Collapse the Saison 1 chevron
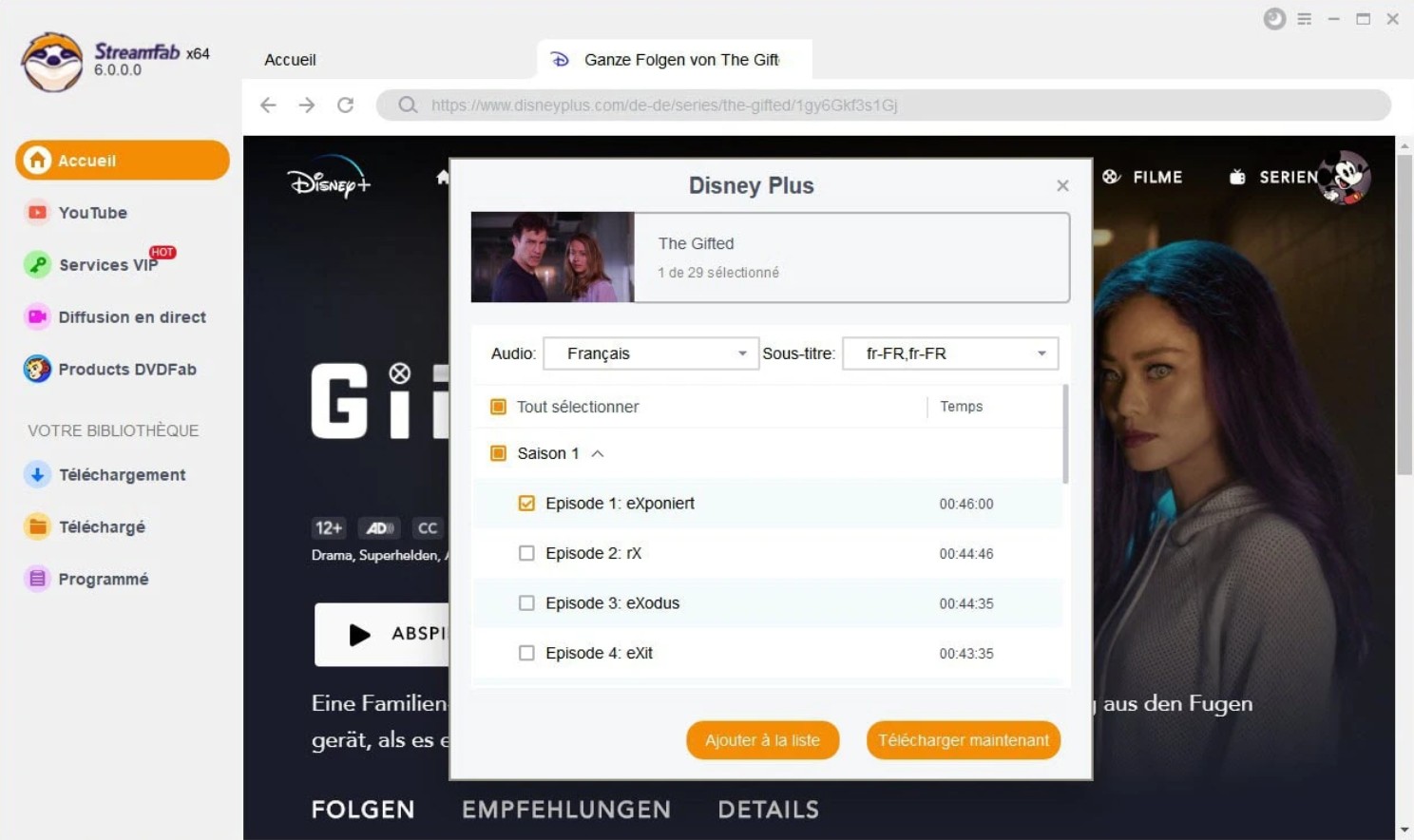Screen dimensions: 1414x840 click(598, 453)
